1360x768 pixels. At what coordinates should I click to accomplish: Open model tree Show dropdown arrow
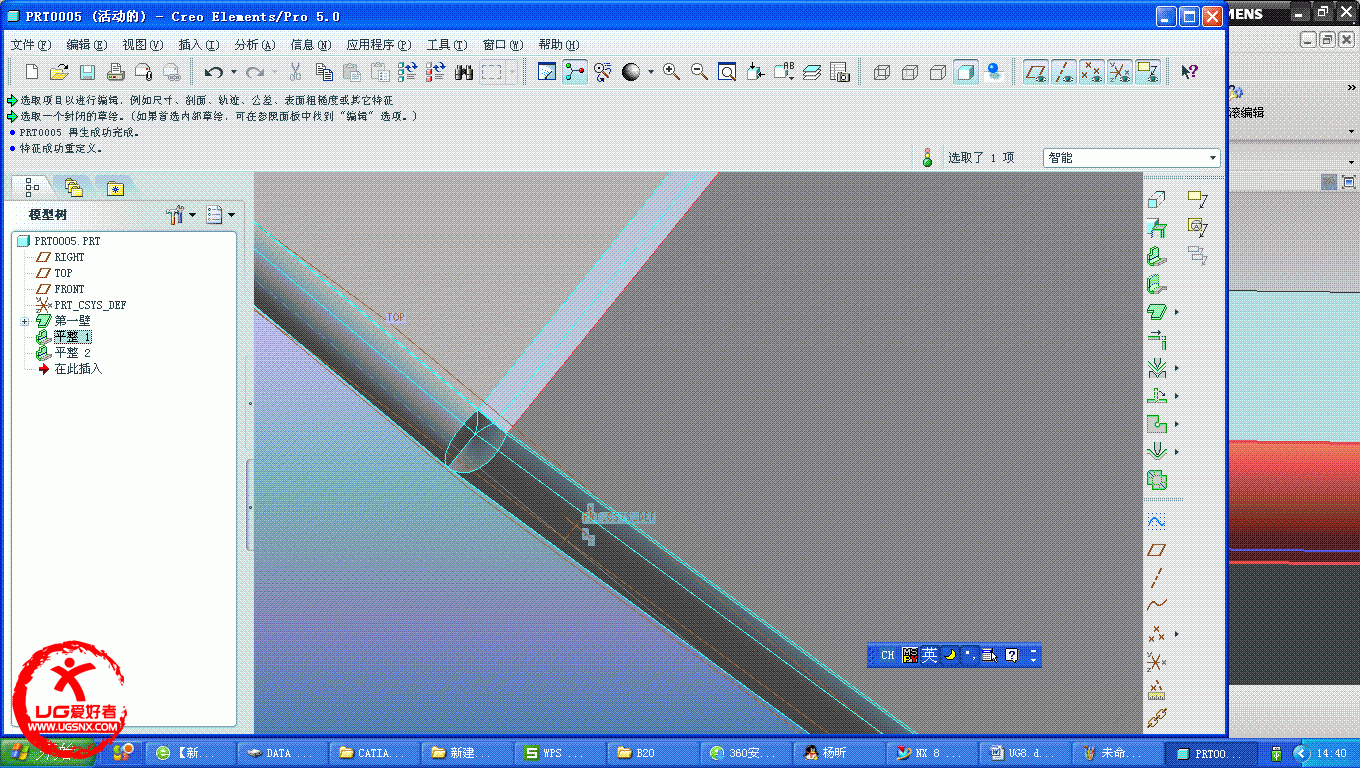click(232, 215)
